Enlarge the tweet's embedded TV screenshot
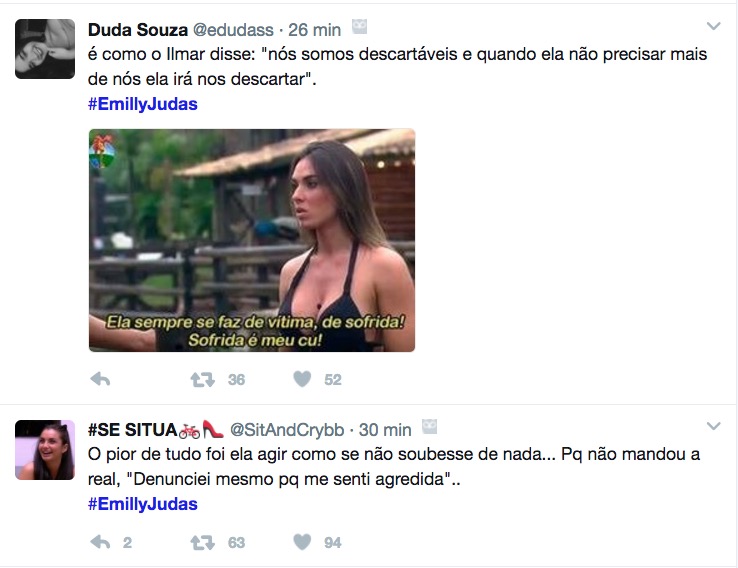The width and height of the screenshot is (738, 568). coord(251,240)
